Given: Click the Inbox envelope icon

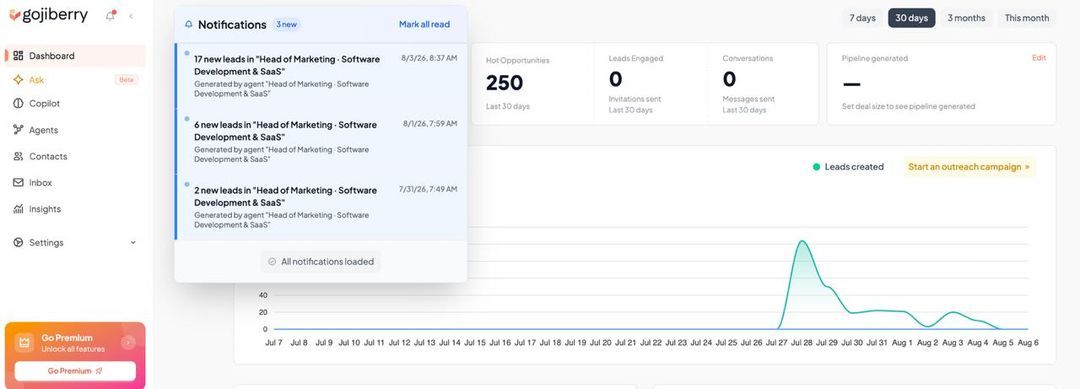Looking at the screenshot, I should click(x=19, y=182).
